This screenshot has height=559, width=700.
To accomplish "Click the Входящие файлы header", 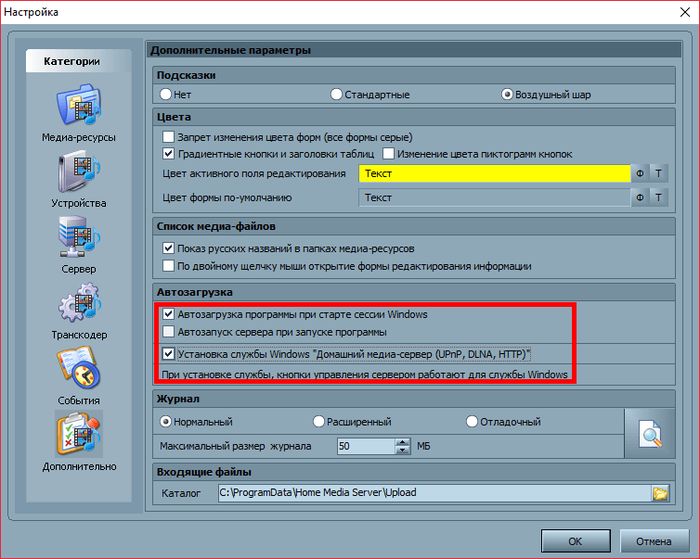I will [414, 472].
